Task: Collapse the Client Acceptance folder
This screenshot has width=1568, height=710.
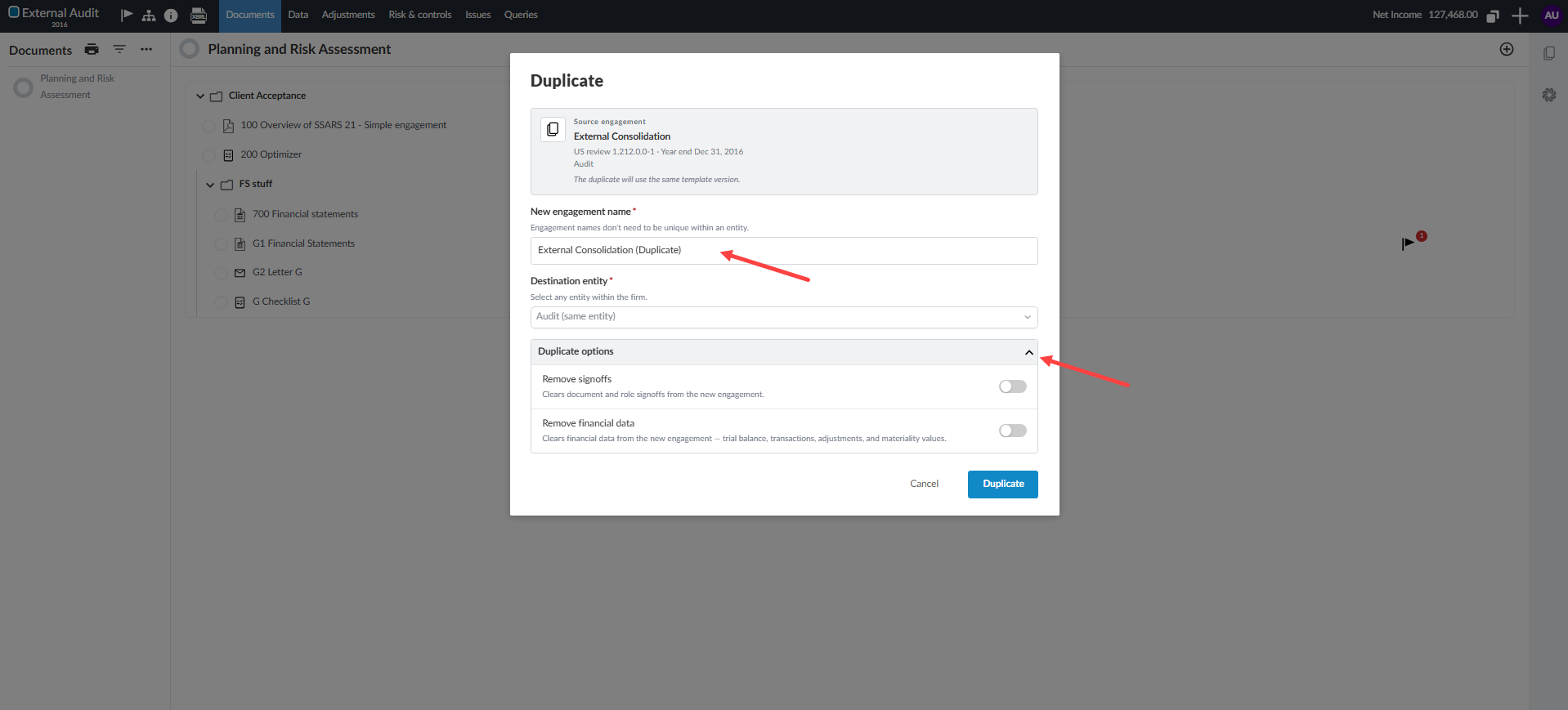Action: [200, 96]
